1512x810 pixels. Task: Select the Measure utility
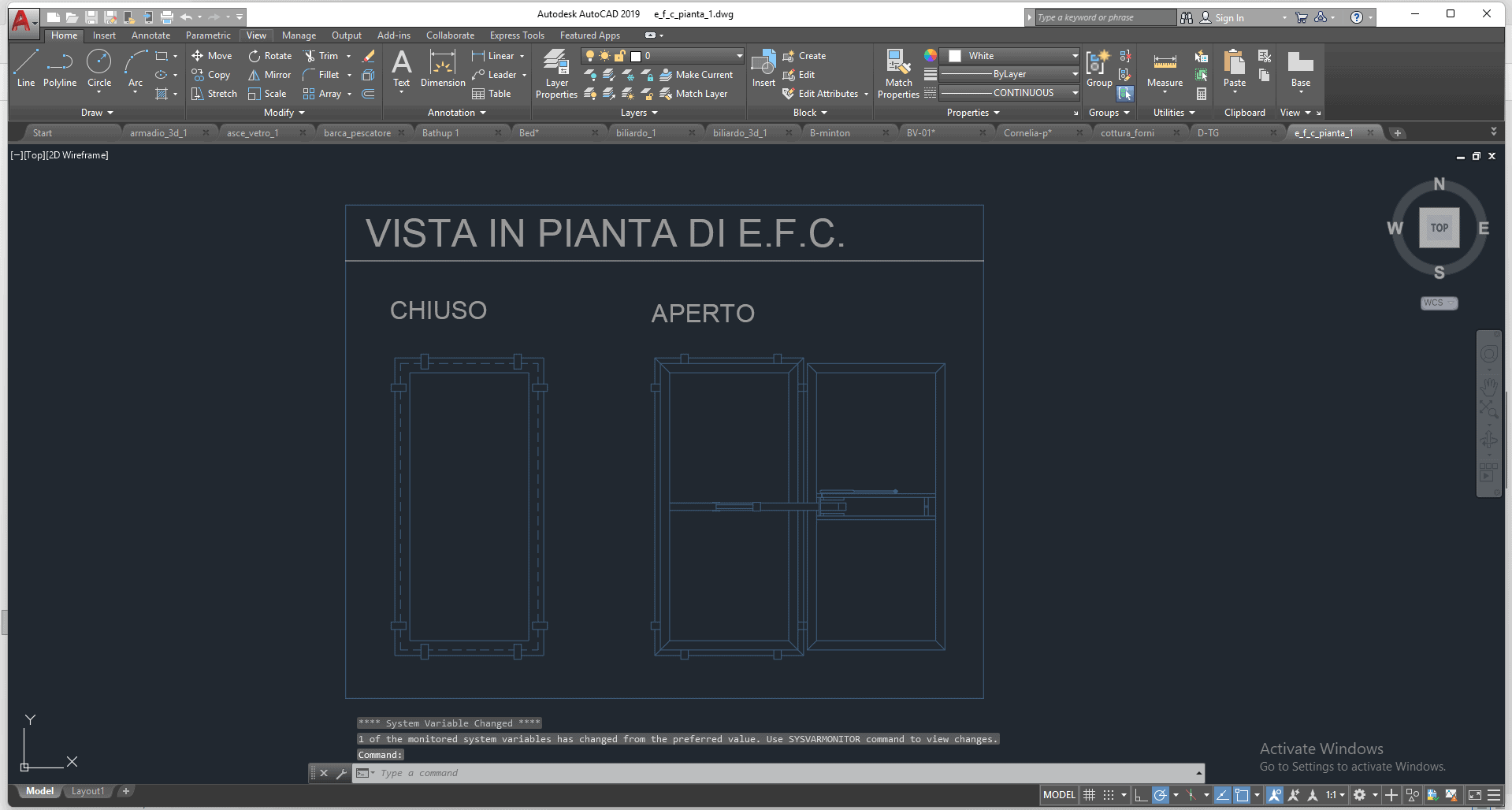point(1165,69)
